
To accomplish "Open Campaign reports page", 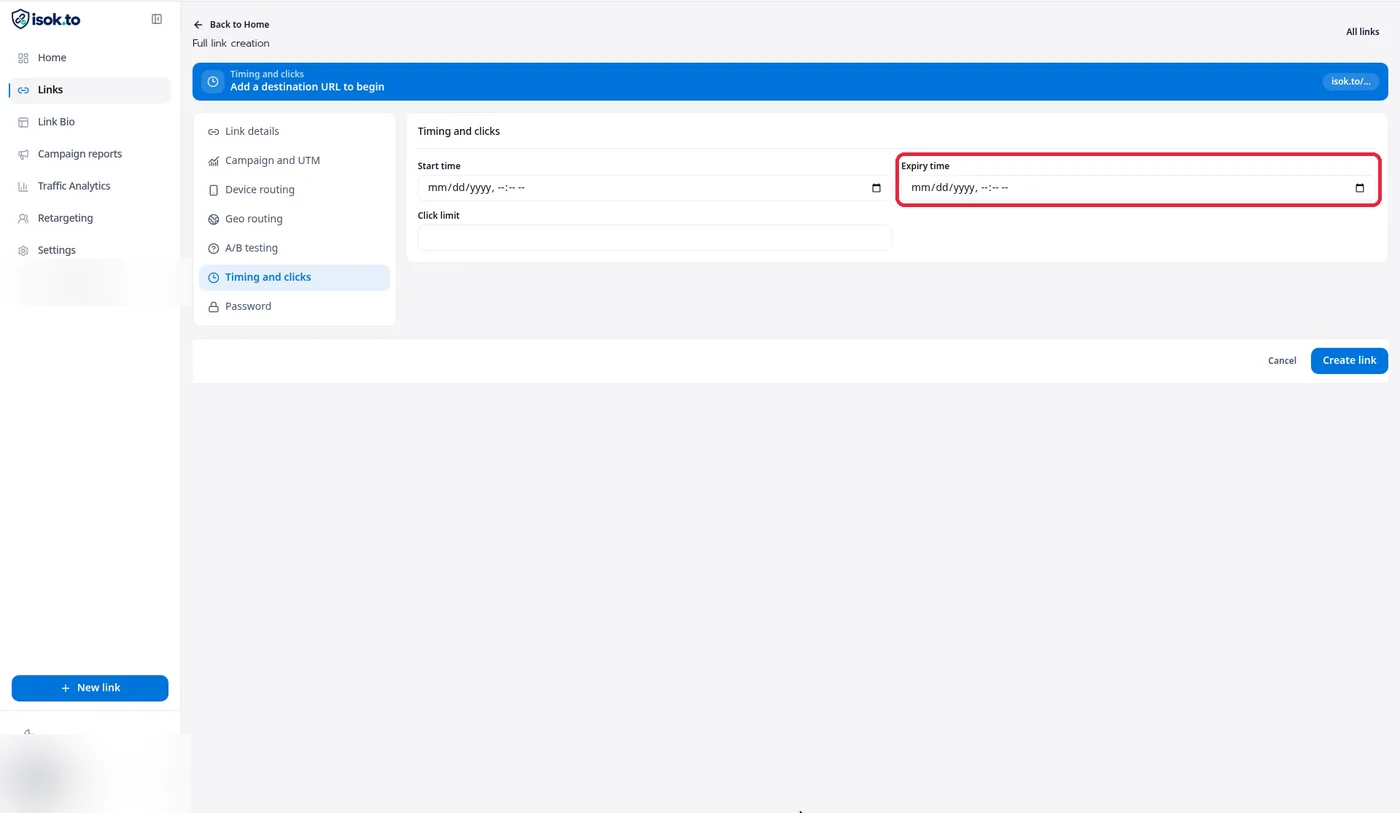I will (x=90, y=154).
